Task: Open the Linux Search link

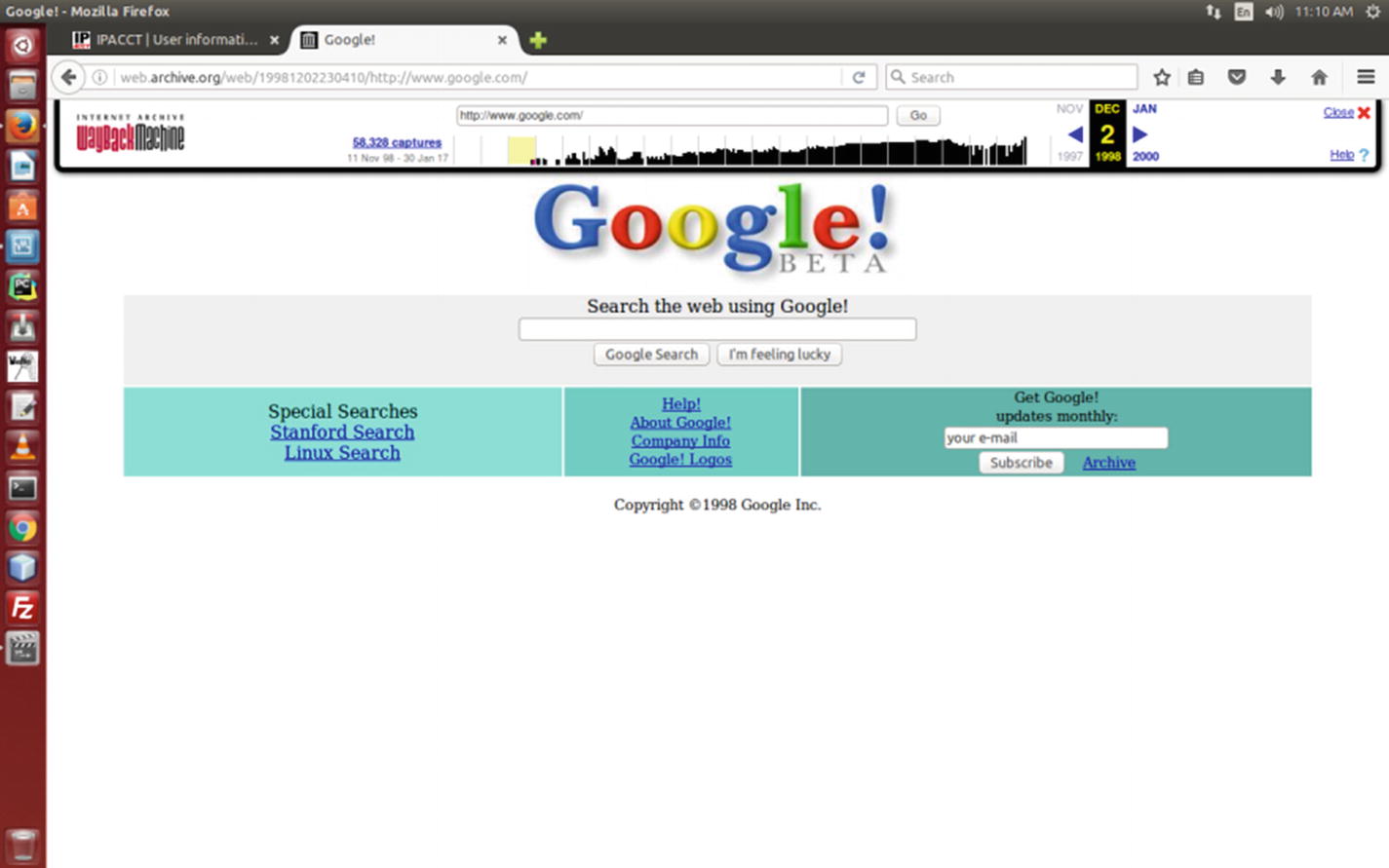Action: (342, 452)
